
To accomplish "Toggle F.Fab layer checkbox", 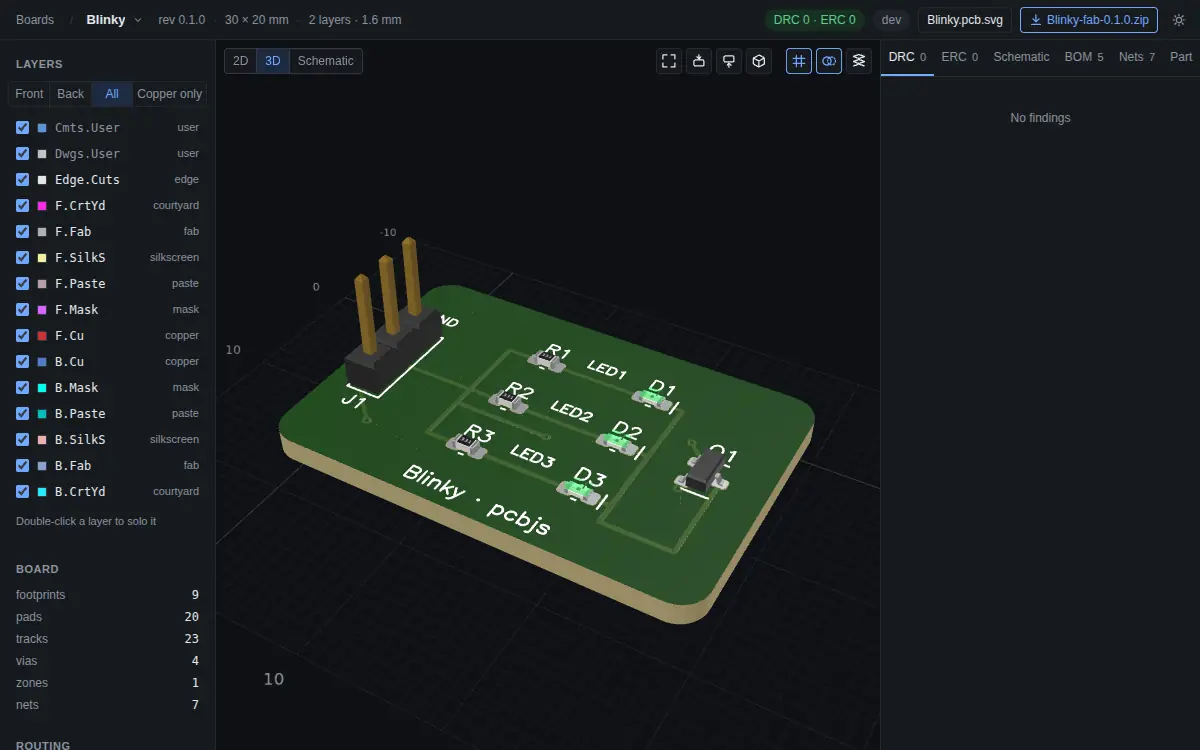I will point(23,231).
